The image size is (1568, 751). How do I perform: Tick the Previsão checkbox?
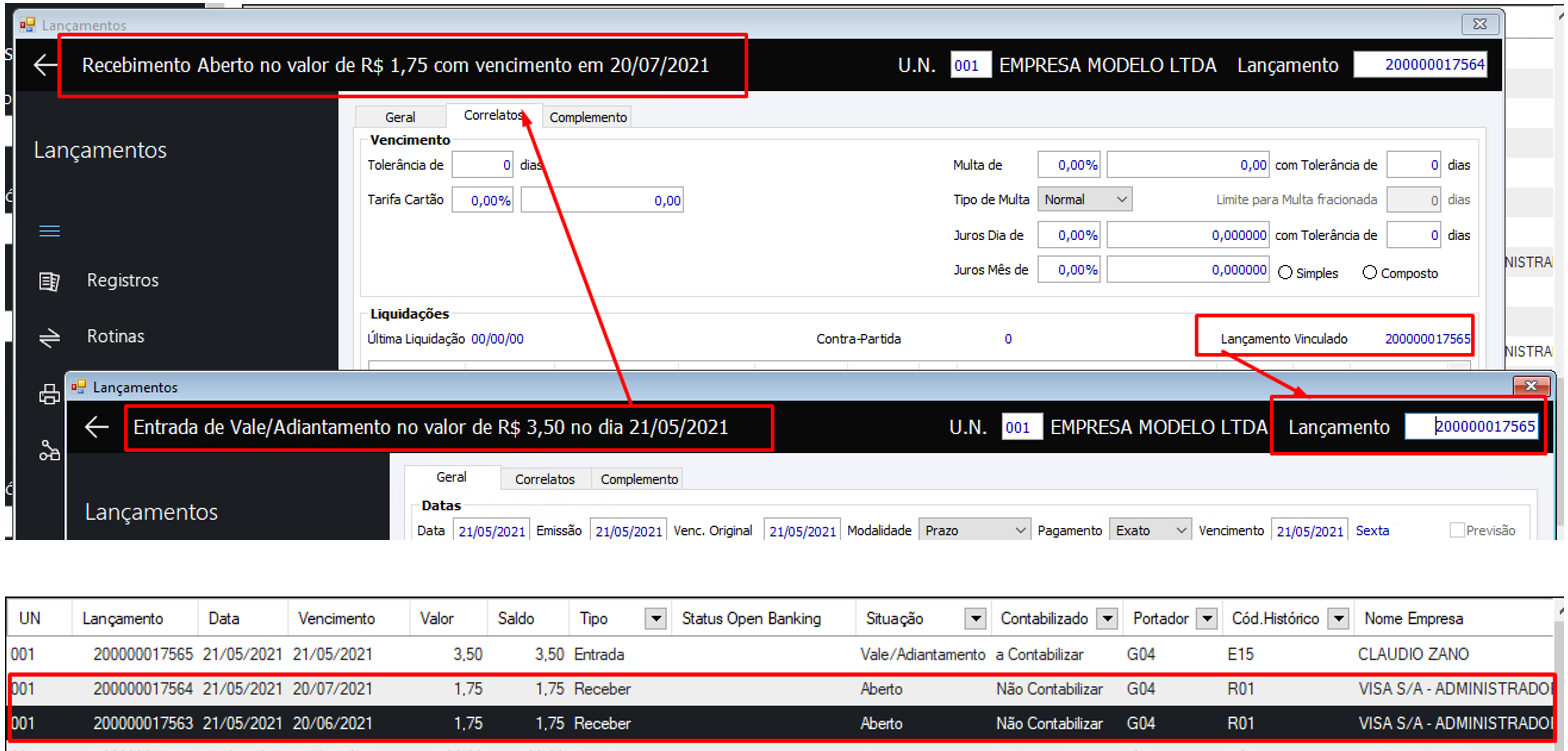pos(1457,530)
